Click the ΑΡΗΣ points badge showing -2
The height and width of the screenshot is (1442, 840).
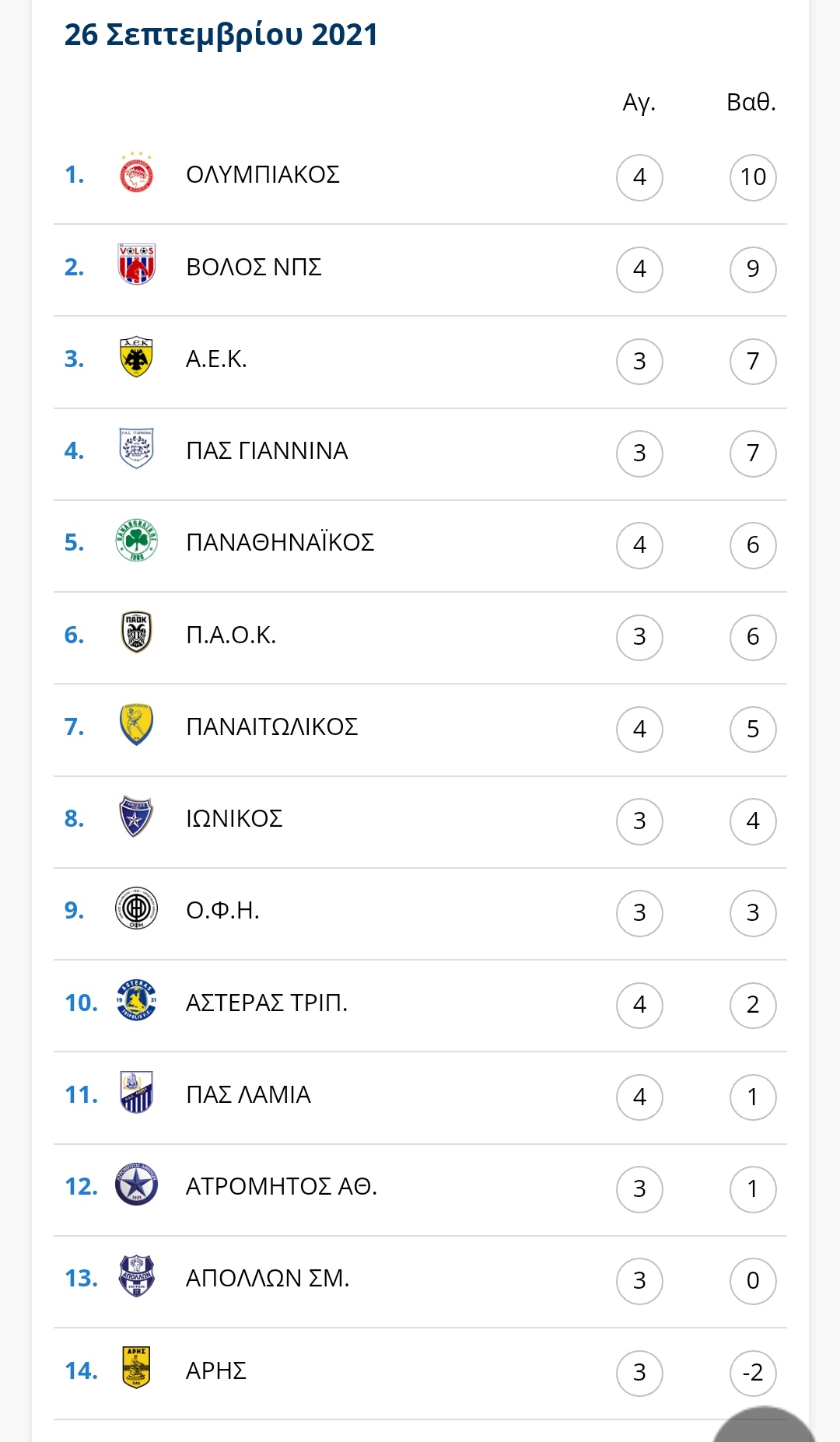pos(753,1373)
